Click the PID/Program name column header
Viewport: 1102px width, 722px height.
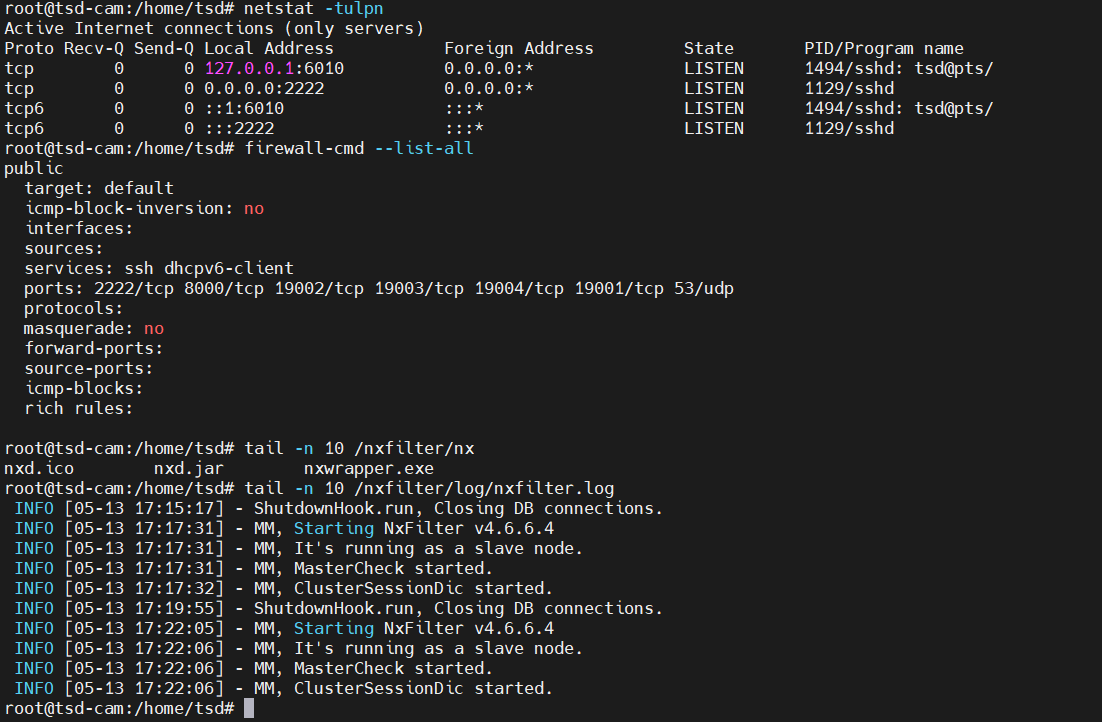click(884, 48)
